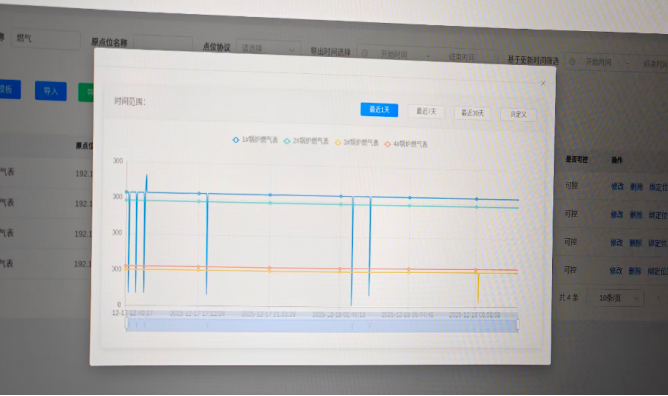Click 修改 in the first table row
Screen dimensions: 668x396
(x=617, y=186)
